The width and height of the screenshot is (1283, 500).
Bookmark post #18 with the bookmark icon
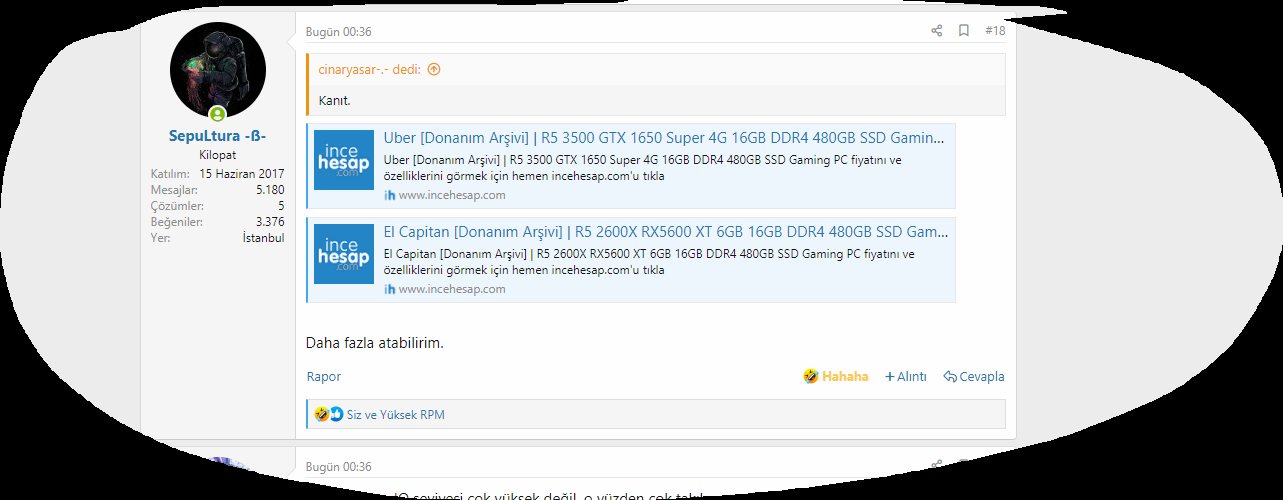964,31
